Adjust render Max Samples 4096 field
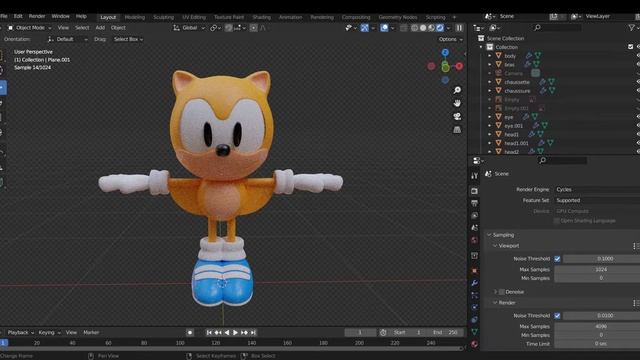Viewport: 640px width, 360px height. 597,327
